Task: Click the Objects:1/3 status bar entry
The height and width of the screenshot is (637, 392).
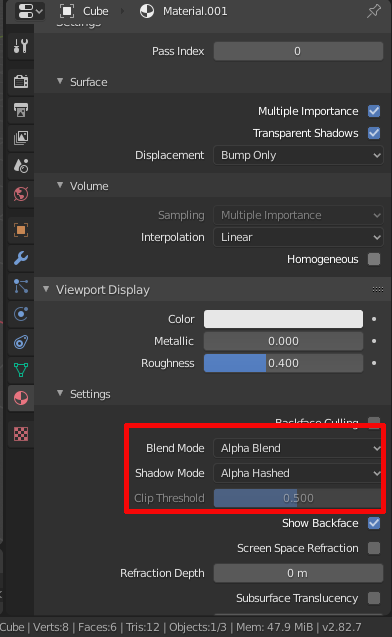Action: 198,627
